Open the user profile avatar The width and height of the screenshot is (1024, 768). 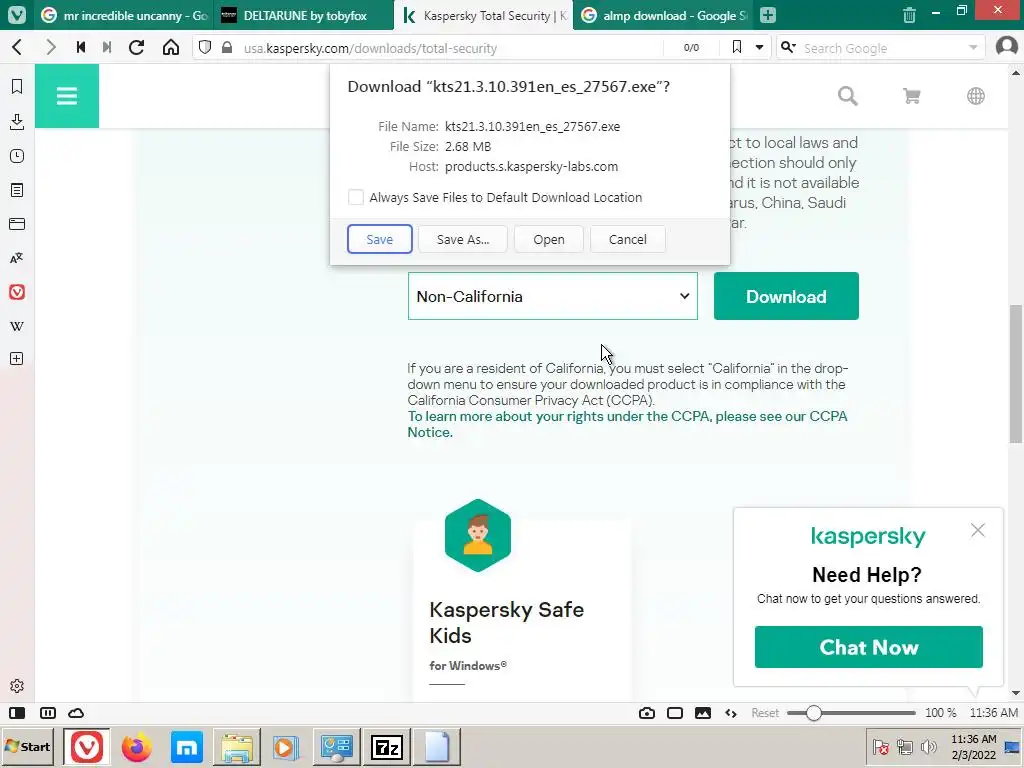tap(1006, 46)
